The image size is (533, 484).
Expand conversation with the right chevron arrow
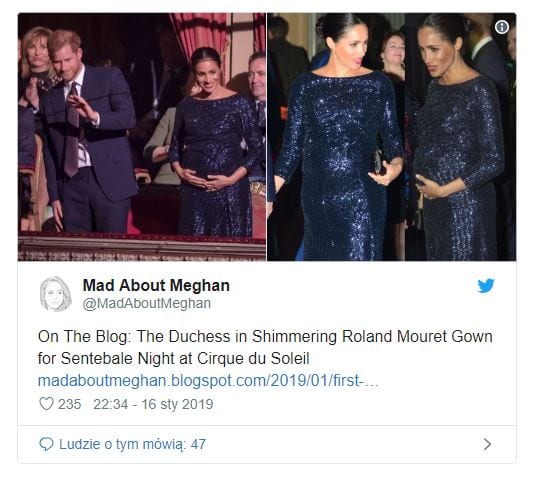[x=487, y=444]
